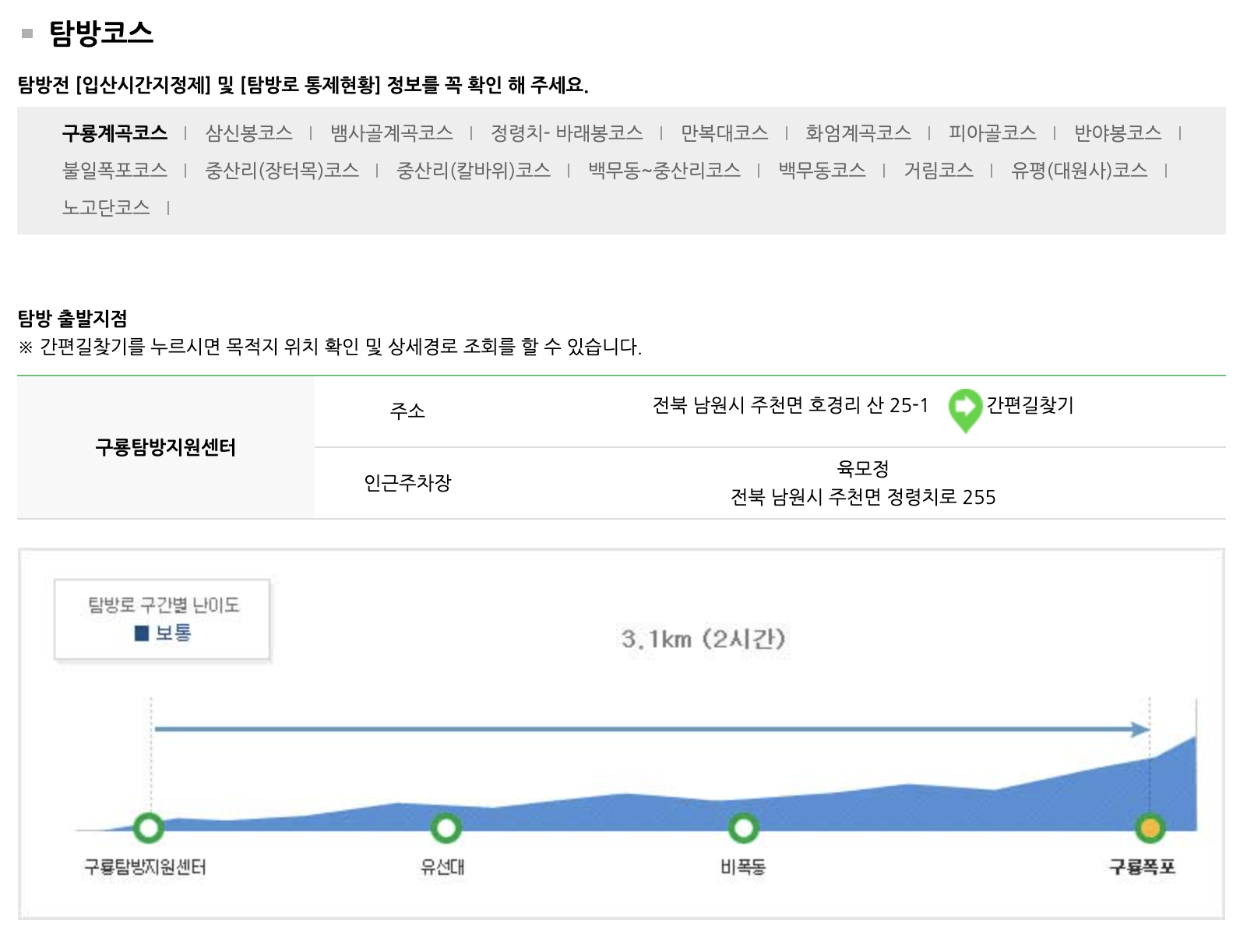This screenshot has width=1240, height=952.
Task: Open the 중산리(장터목)코스 link
Action: (x=281, y=171)
